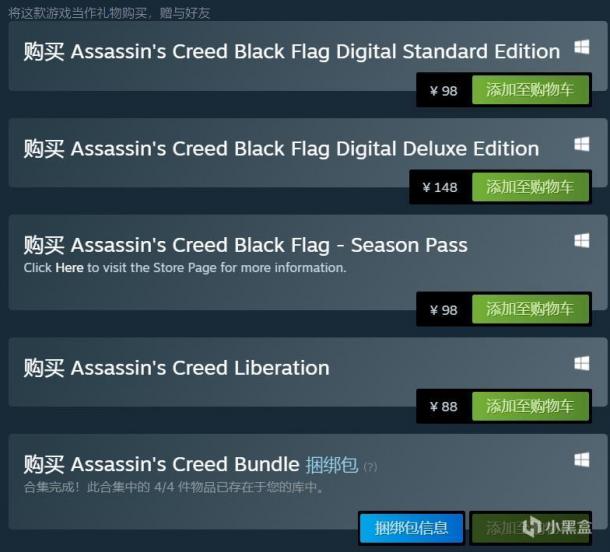The height and width of the screenshot is (552, 610).
Task: Add Digital Standard Edition to cart
Action: tap(530, 90)
